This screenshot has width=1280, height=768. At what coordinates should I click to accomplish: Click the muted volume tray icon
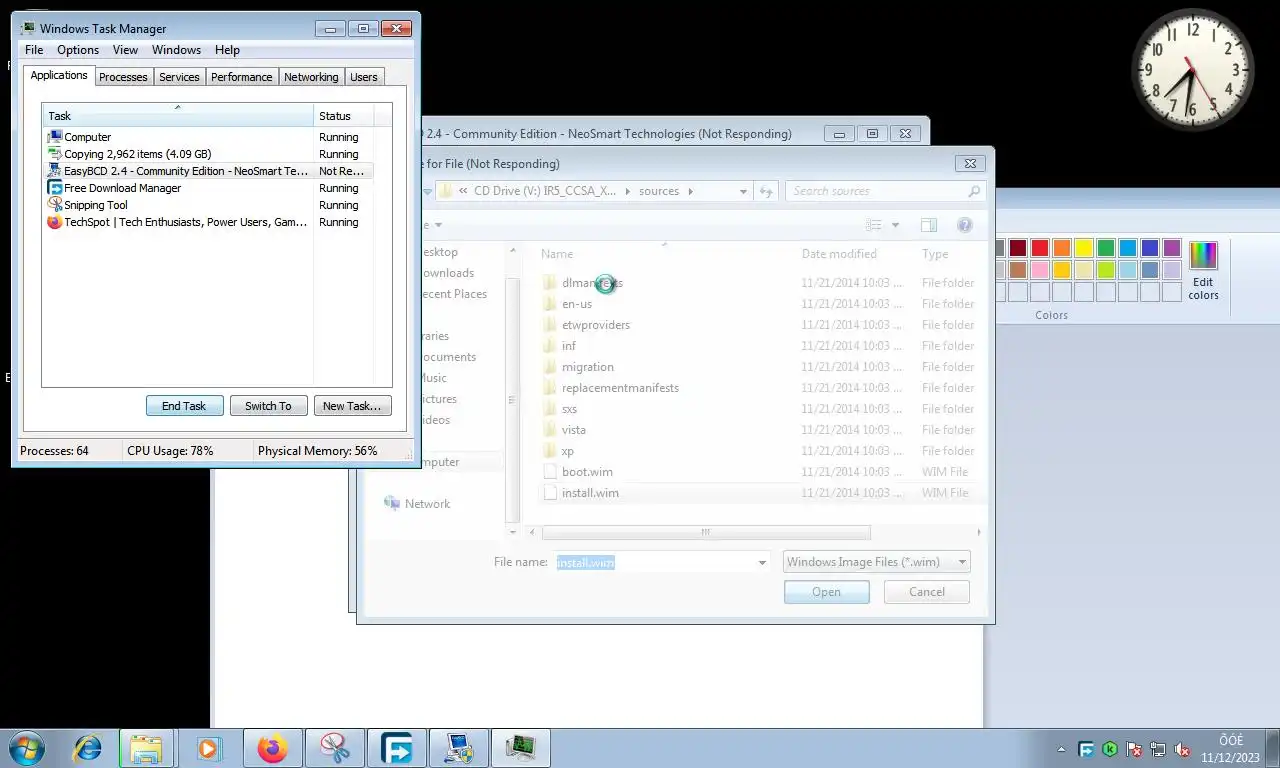click(1182, 749)
